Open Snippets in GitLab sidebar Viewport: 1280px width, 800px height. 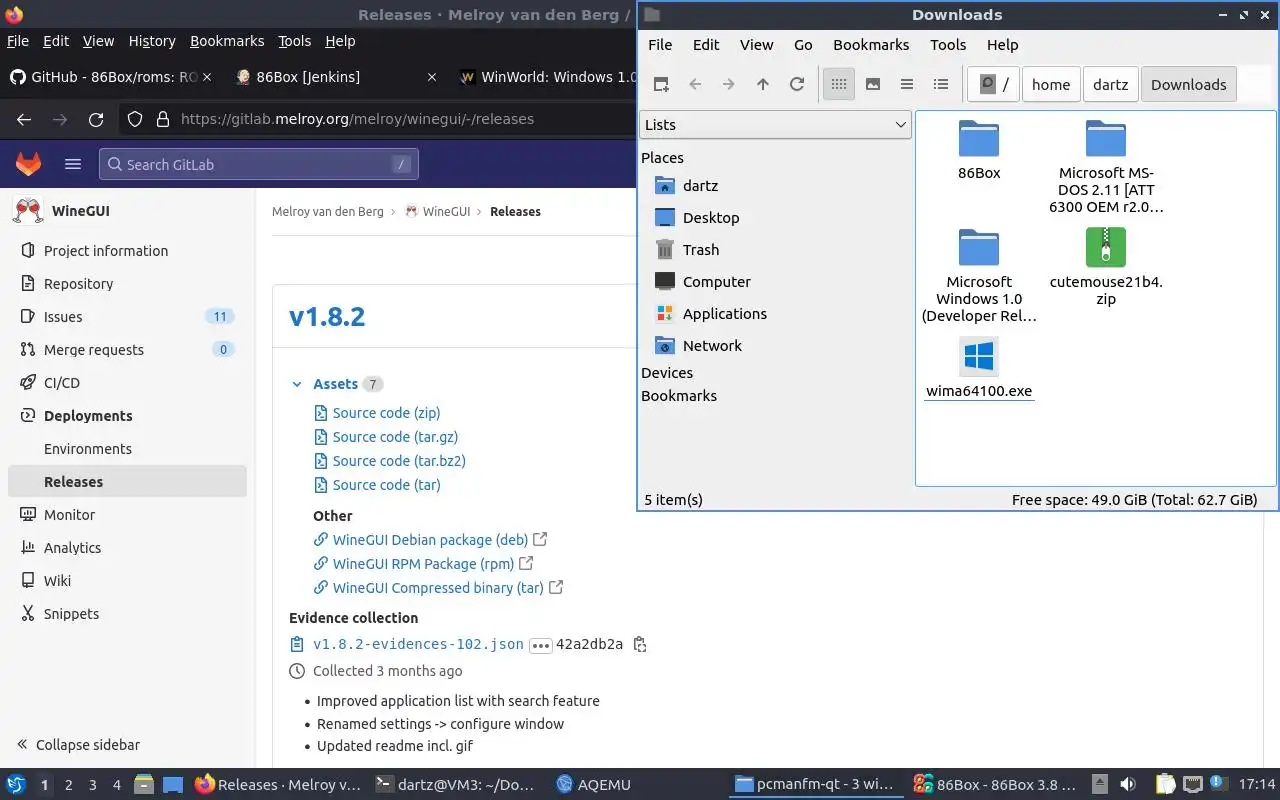point(127,614)
